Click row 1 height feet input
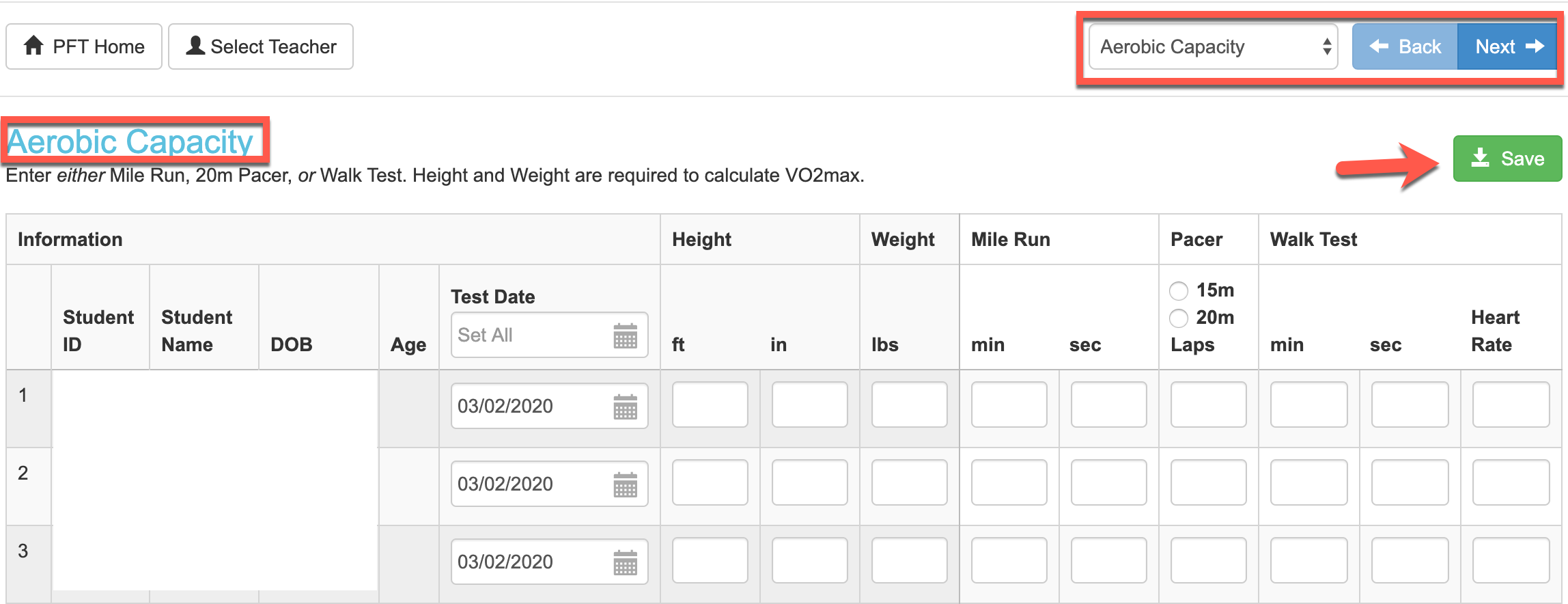 [710, 405]
